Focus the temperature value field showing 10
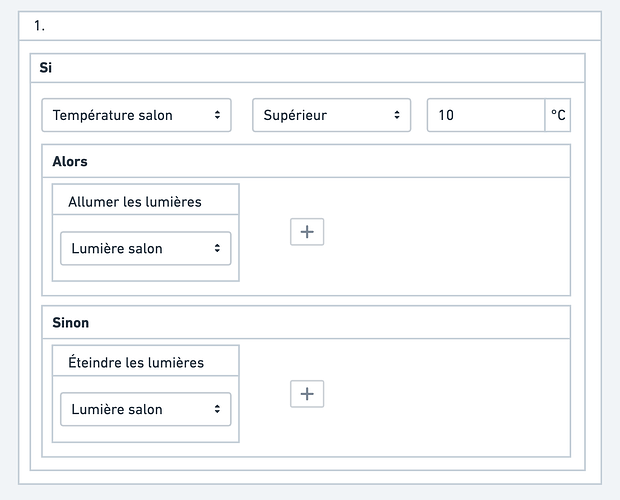The height and width of the screenshot is (500, 620). (x=485, y=115)
